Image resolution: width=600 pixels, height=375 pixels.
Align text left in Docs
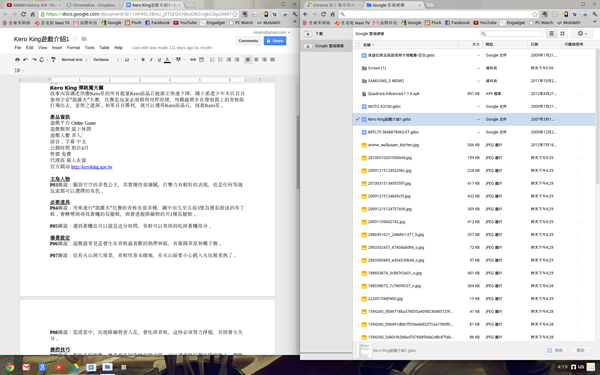coord(248,60)
